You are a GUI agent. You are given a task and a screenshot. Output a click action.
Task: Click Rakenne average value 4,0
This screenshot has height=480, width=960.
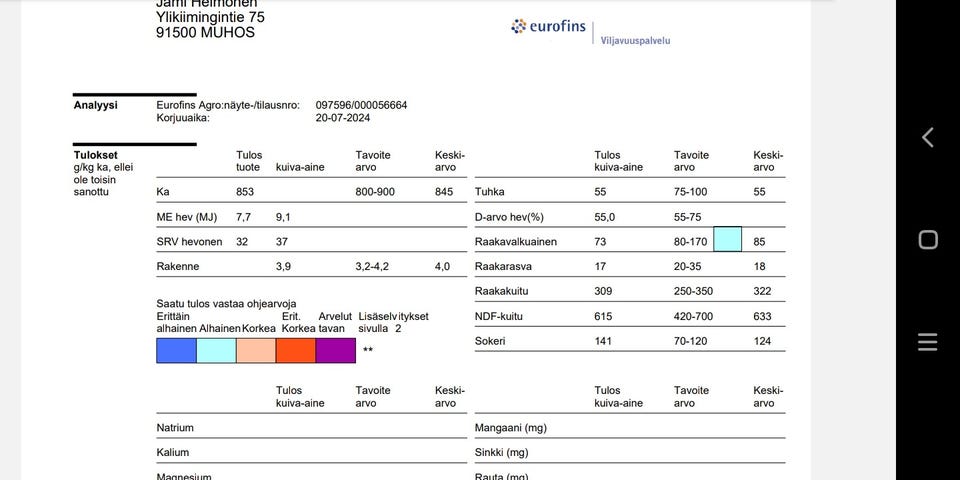pos(443,267)
